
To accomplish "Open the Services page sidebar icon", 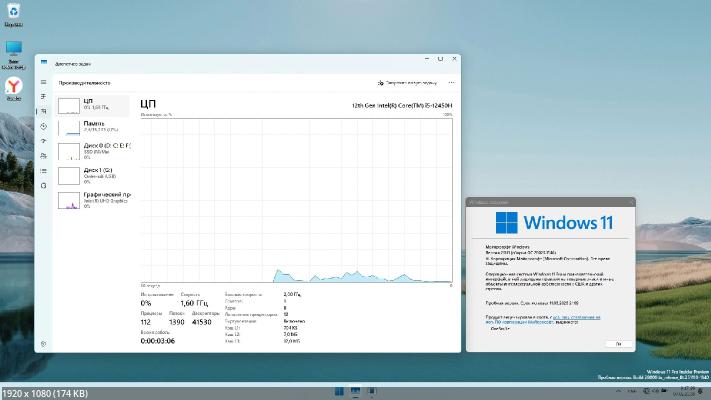I will pos(43,186).
